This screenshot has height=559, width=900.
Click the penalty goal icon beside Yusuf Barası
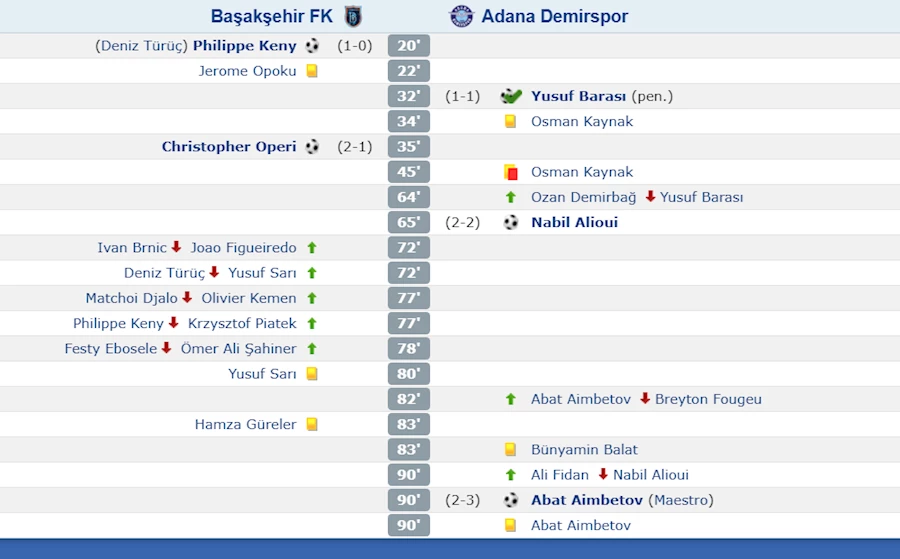point(511,96)
